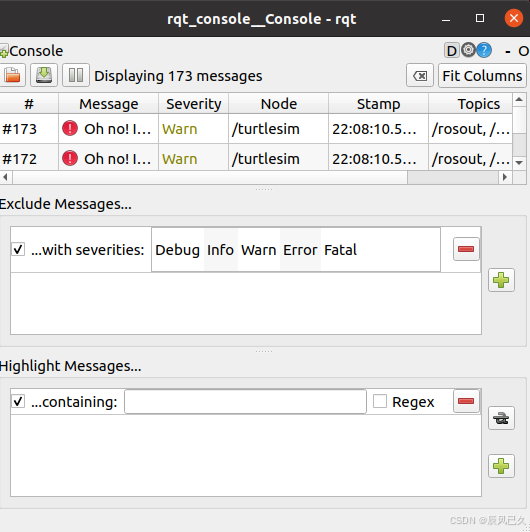
Task: Toggle the '...containing' highlight filter checkbox
Action: click(x=18, y=402)
